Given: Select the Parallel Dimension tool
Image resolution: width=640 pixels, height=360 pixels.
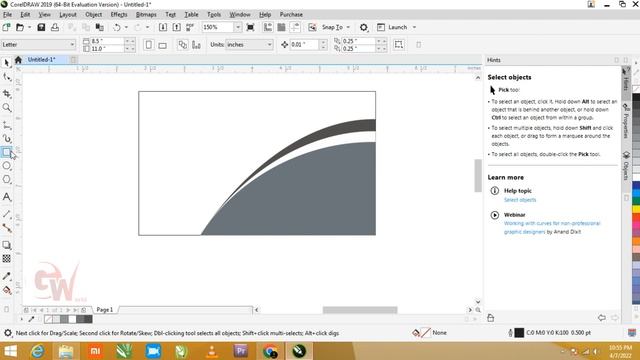Looking at the screenshot, I should [x=7, y=214].
